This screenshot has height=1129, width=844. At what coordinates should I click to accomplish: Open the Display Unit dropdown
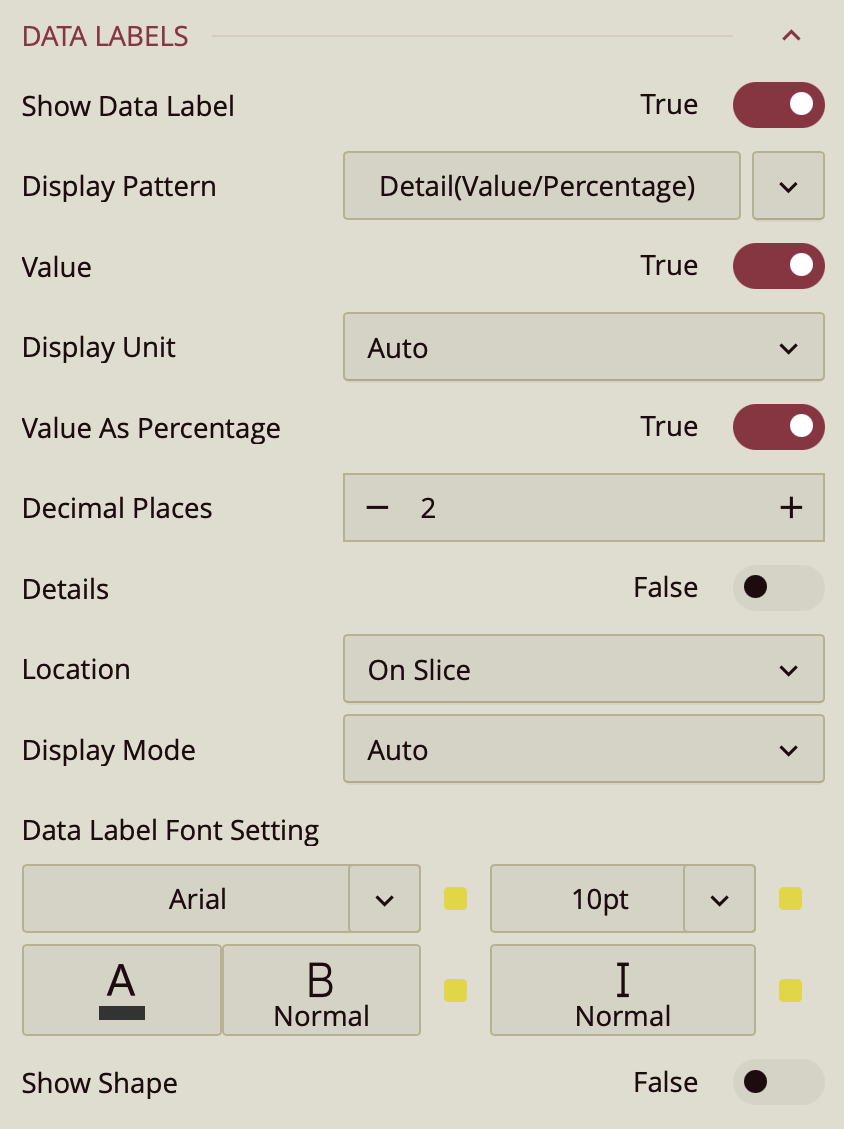point(583,348)
